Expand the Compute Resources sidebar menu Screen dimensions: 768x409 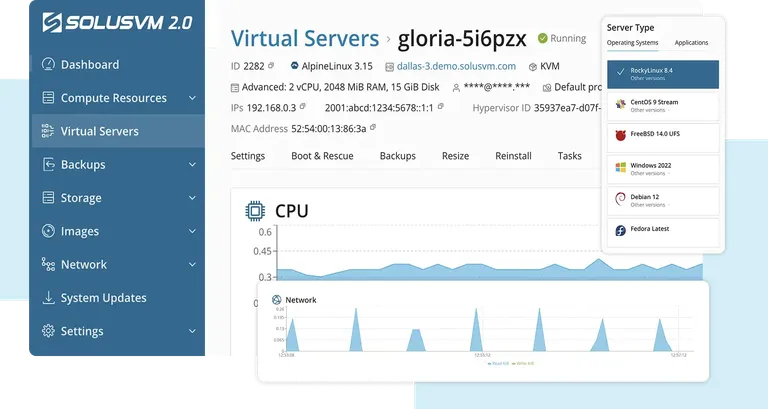coord(192,98)
